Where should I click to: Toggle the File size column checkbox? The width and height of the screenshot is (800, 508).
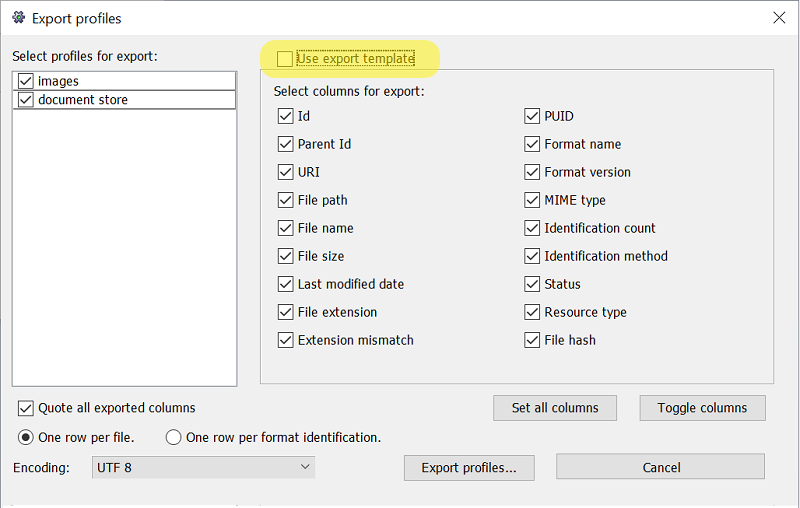tap(286, 256)
